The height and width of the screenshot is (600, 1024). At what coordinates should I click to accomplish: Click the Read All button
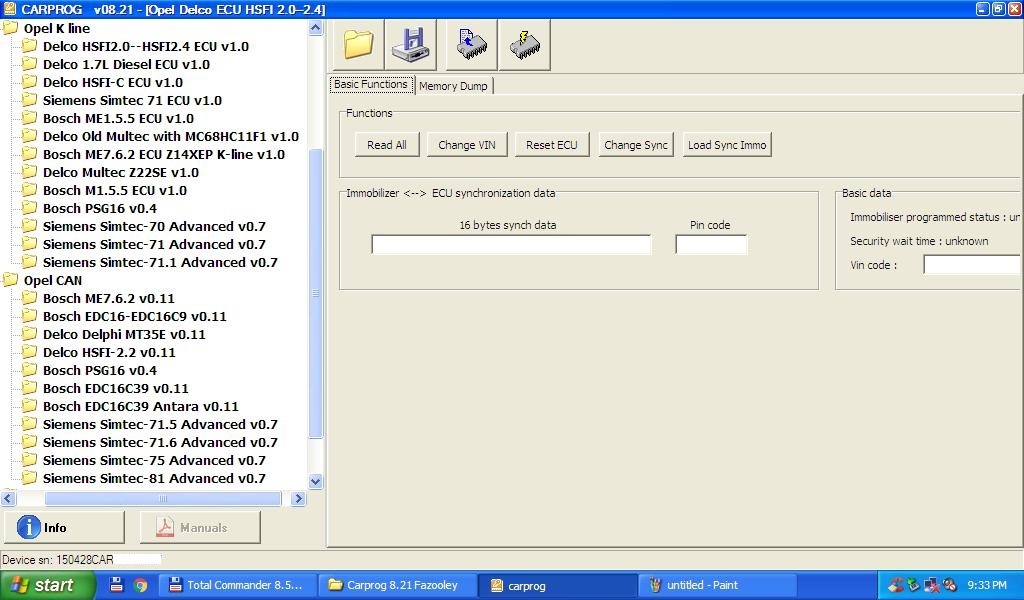click(x=387, y=145)
